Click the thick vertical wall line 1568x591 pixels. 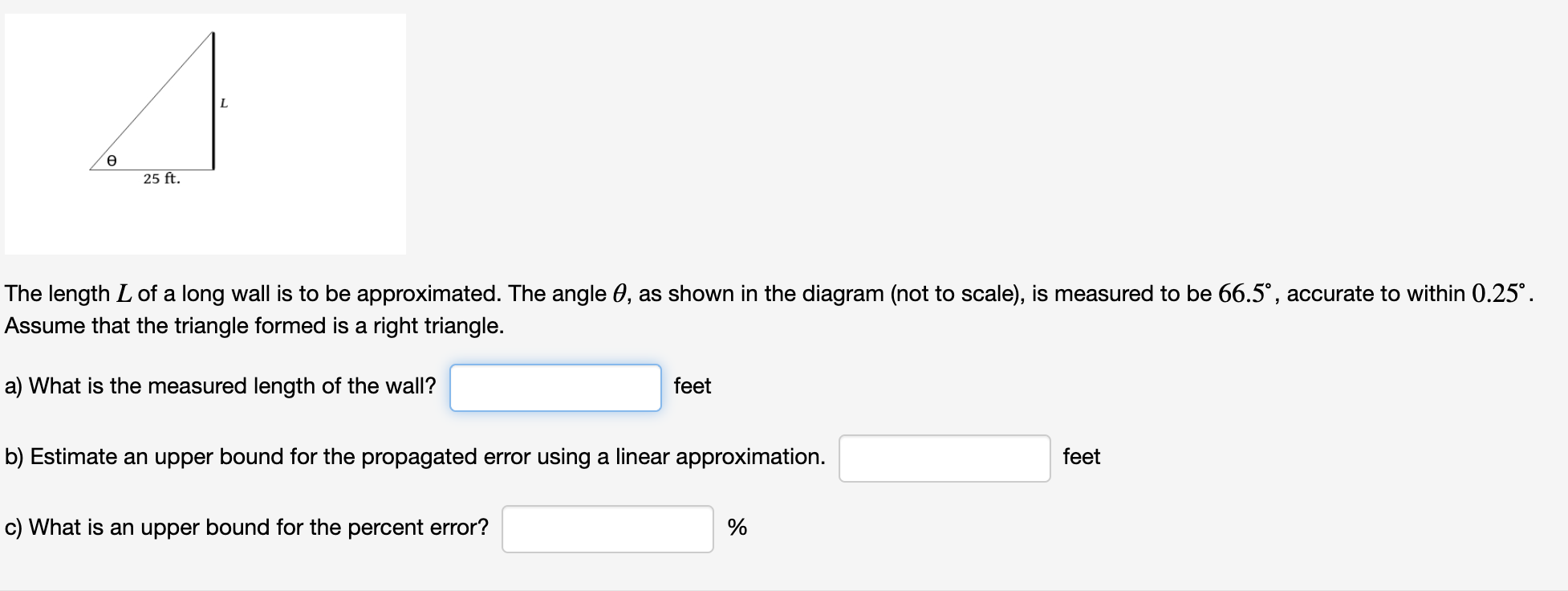(x=213, y=100)
